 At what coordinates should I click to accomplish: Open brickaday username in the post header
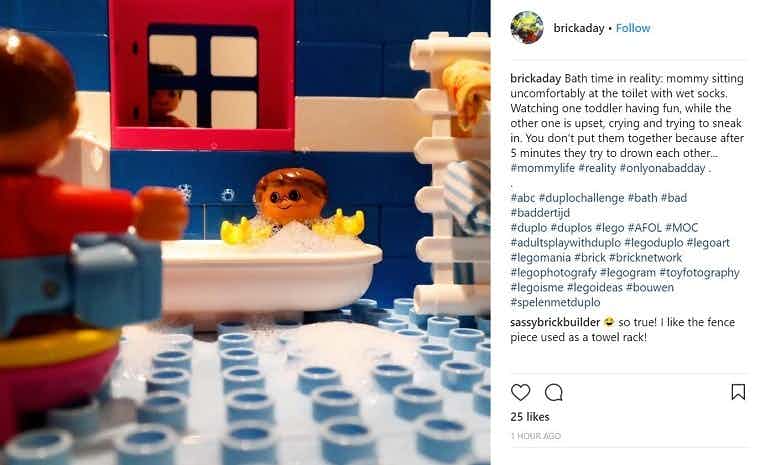point(579,28)
